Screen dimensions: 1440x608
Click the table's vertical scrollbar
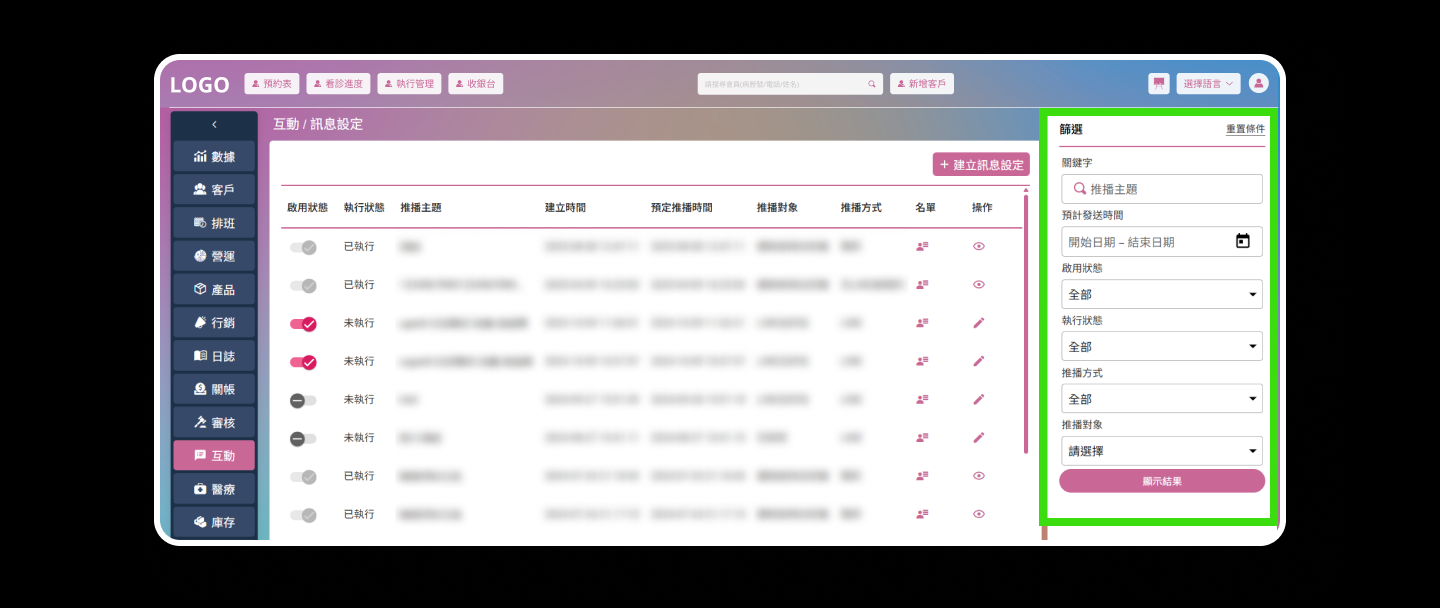point(1026,320)
